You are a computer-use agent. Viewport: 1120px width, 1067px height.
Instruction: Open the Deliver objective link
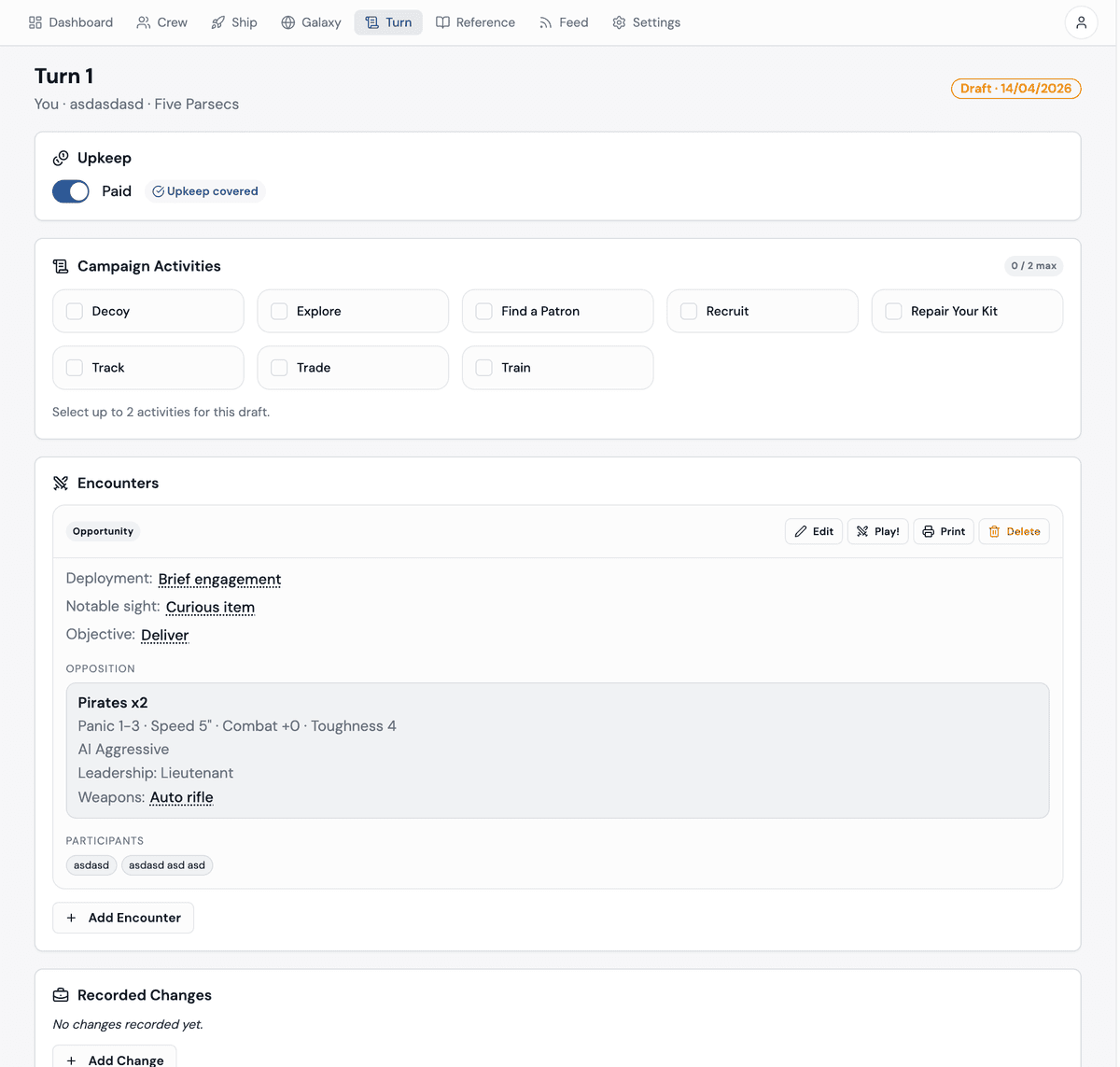click(165, 635)
